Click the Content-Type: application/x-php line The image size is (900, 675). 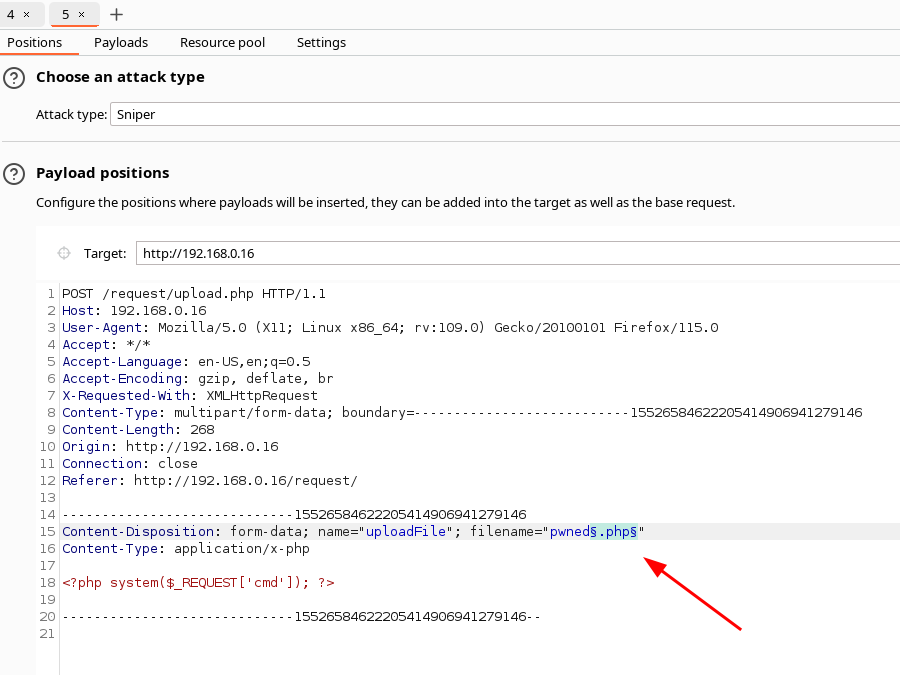click(x=185, y=548)
